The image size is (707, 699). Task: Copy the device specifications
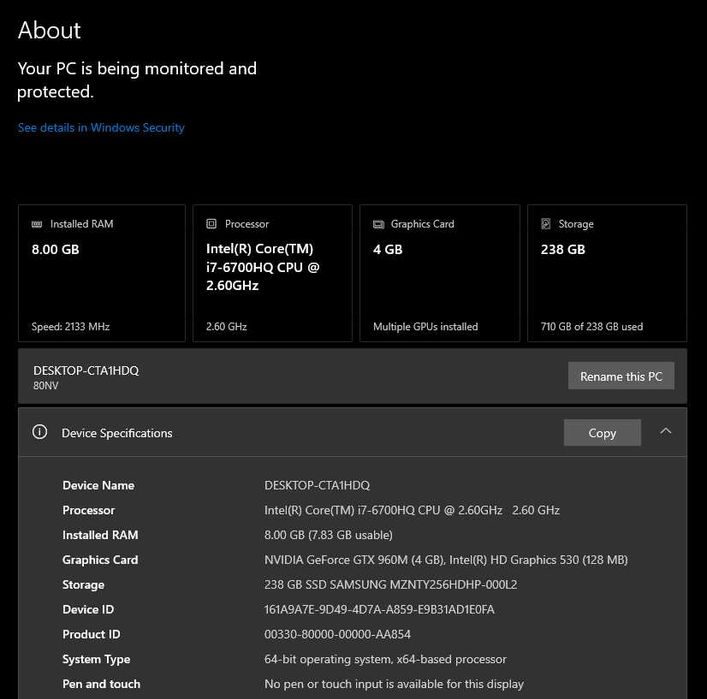(602, 433)
